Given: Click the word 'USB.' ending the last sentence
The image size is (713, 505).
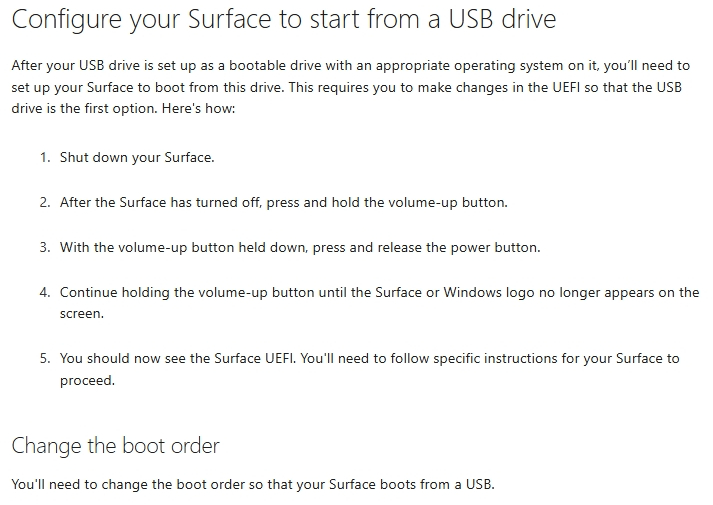Looking at the screenshot, I should [480, 484].
